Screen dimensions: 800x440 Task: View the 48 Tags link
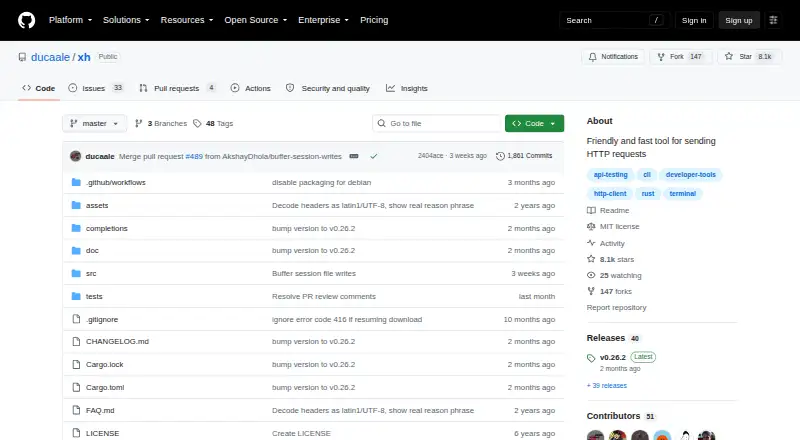[213, 124]
